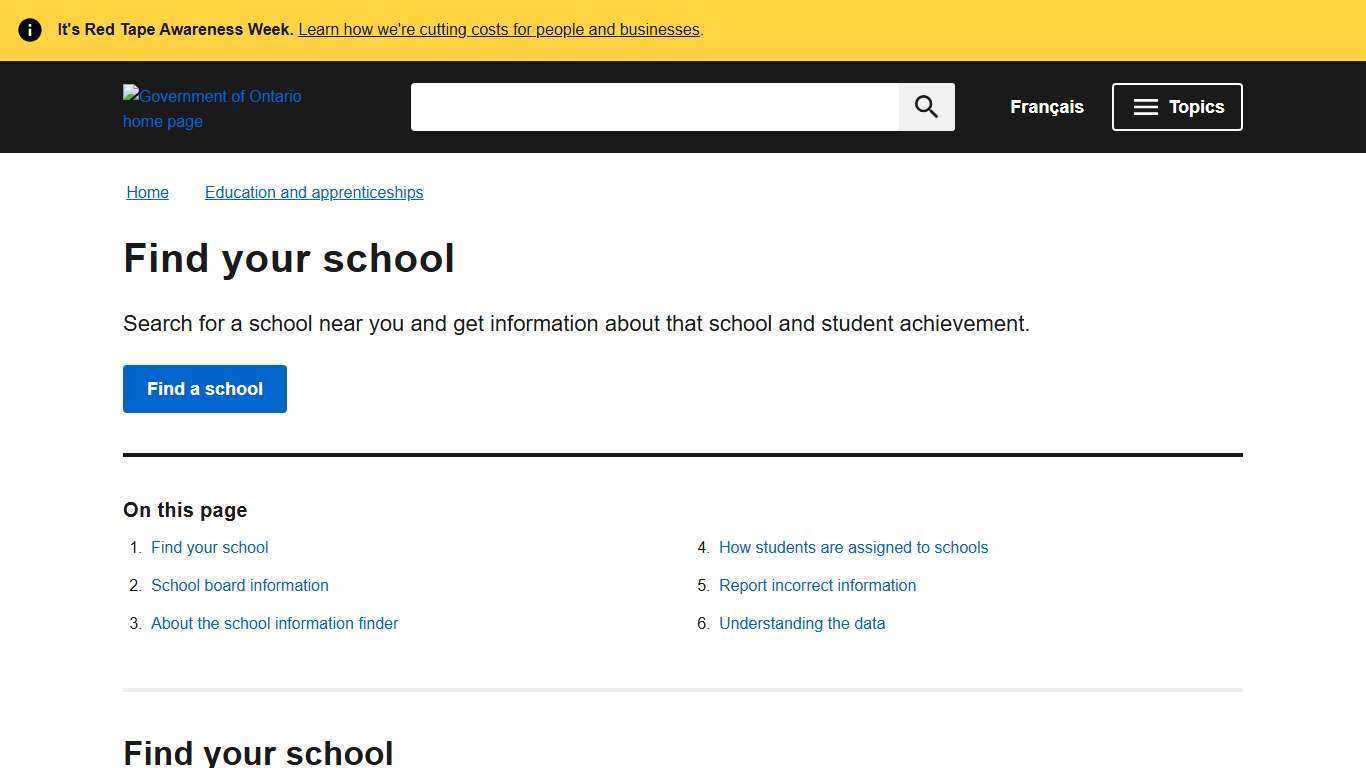This screenshot has width=1366, height=768.
Task: Click the Report incorrect information link
Action: (817, 585)
